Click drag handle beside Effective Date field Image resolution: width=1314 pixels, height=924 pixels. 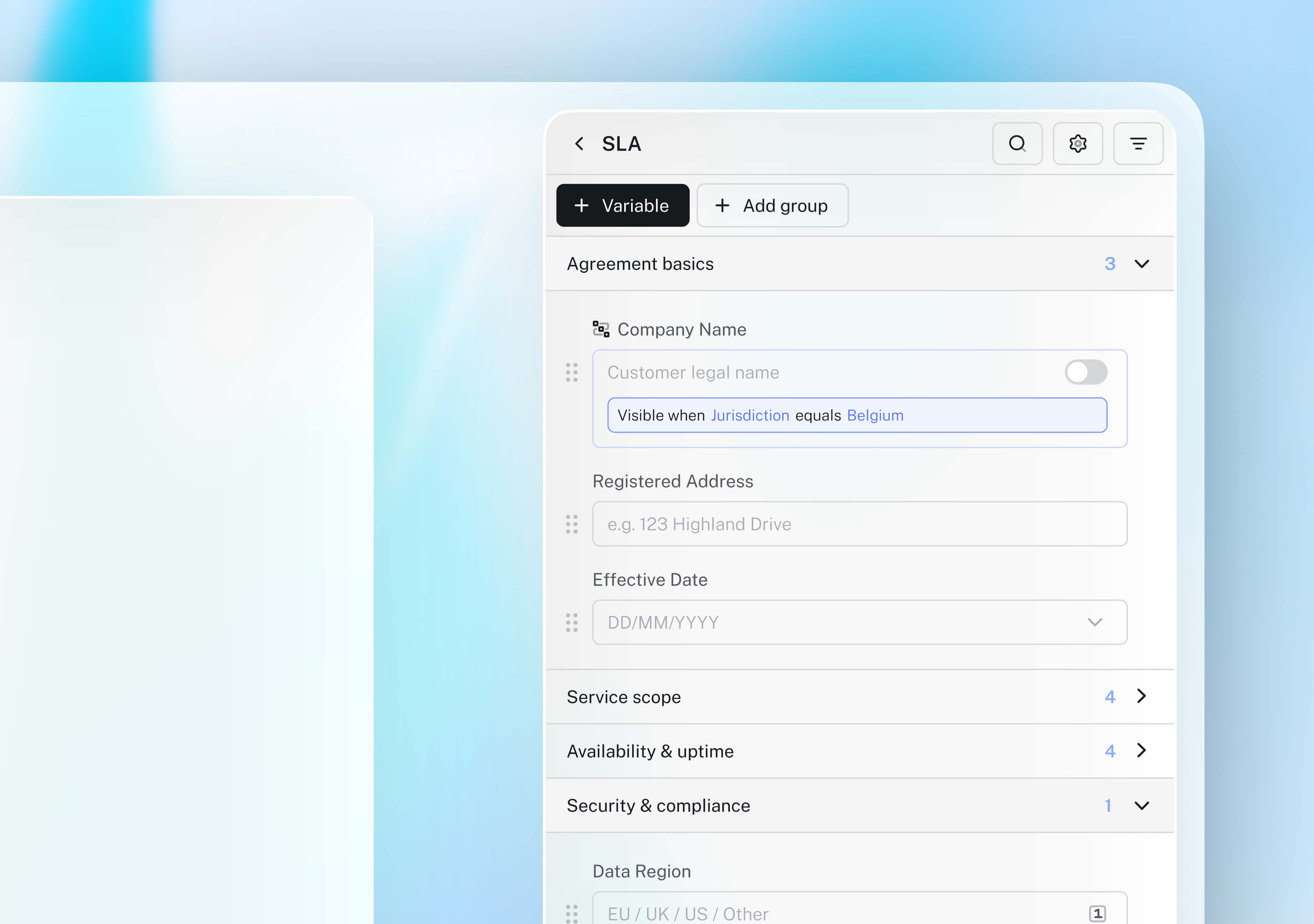coord(572,622)
